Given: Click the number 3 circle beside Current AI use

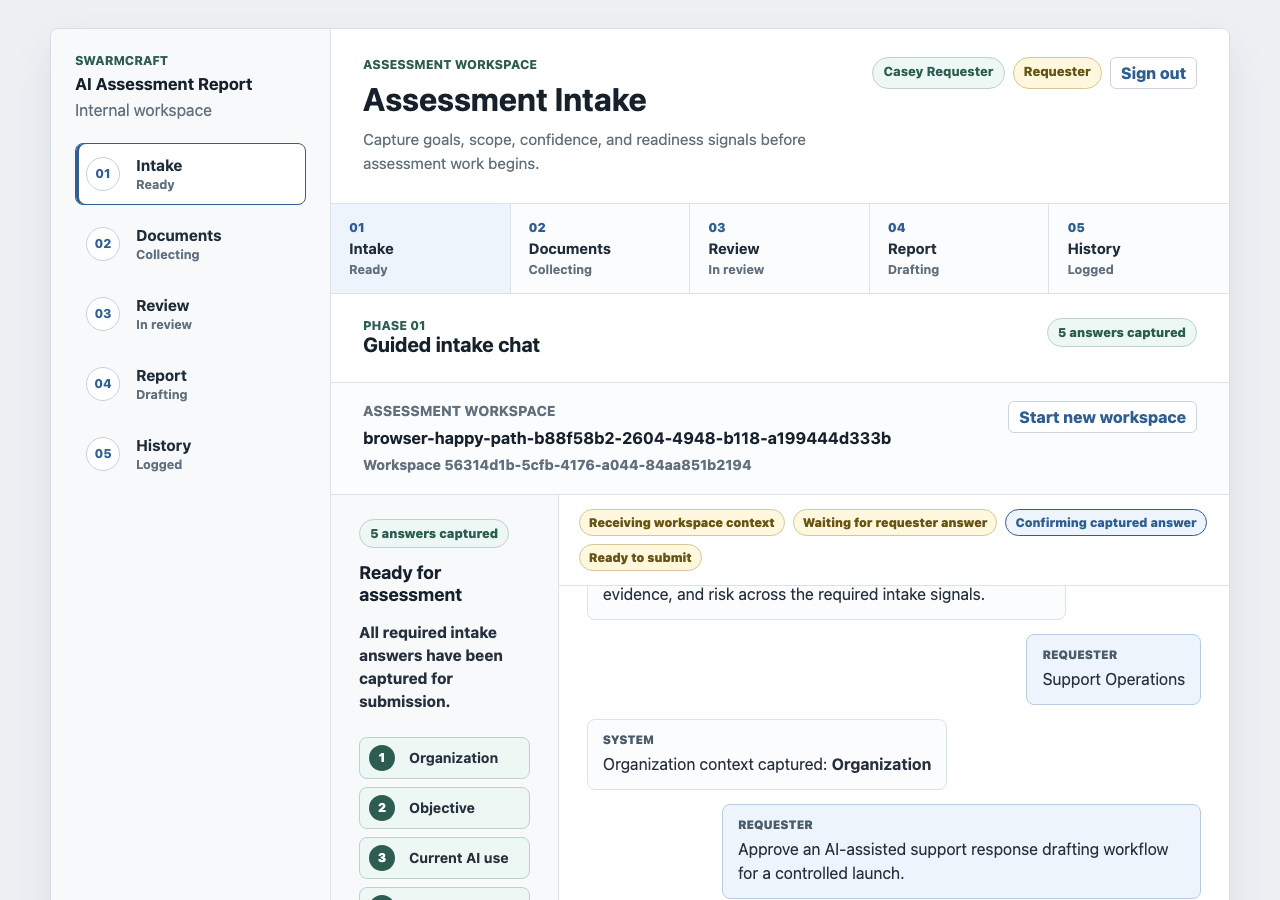Looking at the screenshot, I should [x=381, y=858].
